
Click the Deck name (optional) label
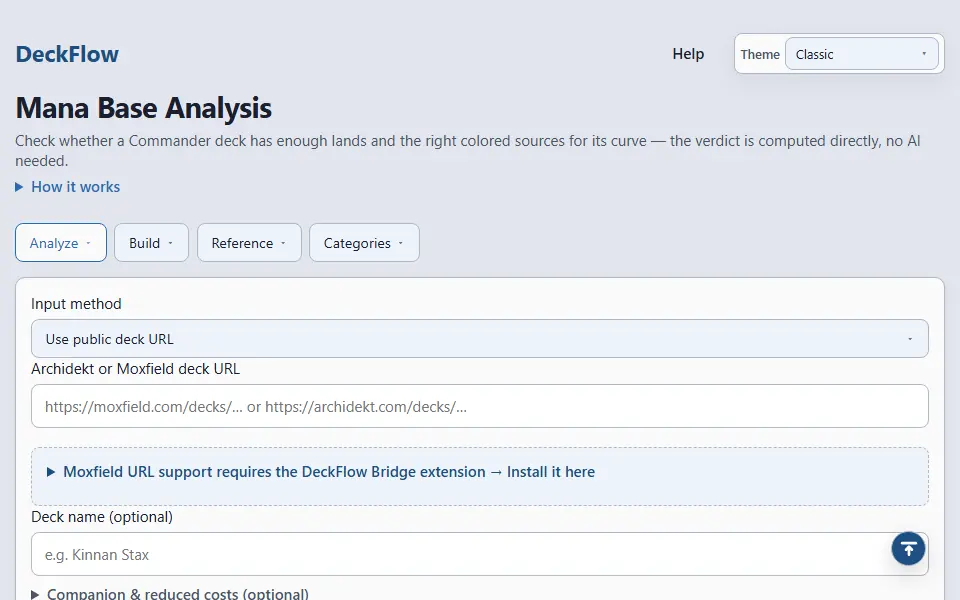102,517
